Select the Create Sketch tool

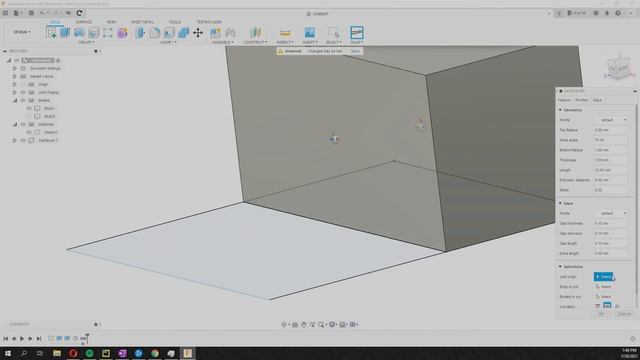[51, 33]
